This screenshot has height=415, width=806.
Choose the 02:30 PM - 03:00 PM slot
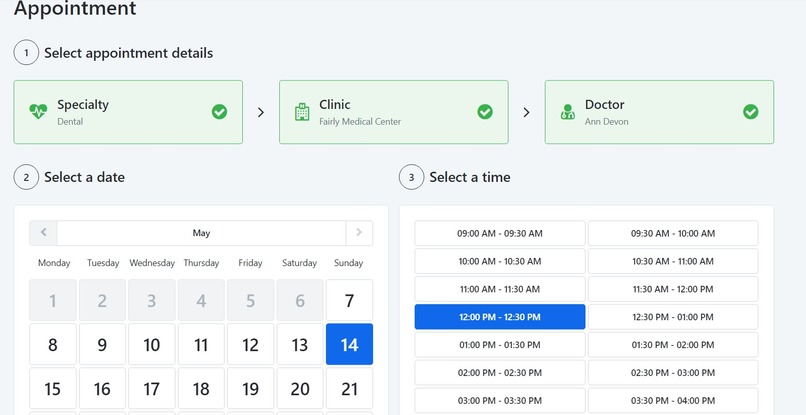tap(673, 372)
